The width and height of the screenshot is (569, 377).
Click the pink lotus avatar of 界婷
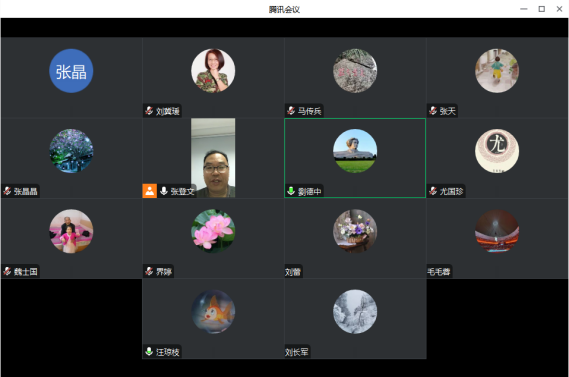point(213,231)
